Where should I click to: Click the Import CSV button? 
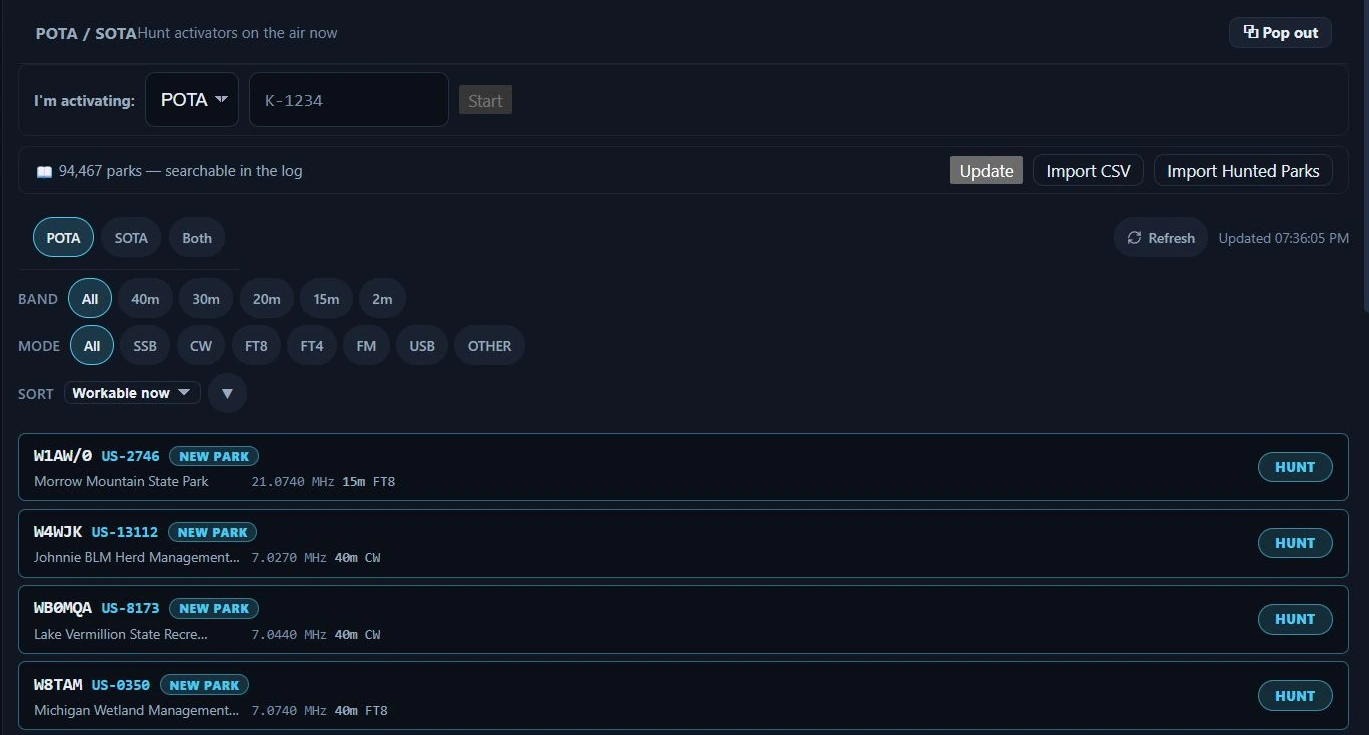[x=1088, y=171]
